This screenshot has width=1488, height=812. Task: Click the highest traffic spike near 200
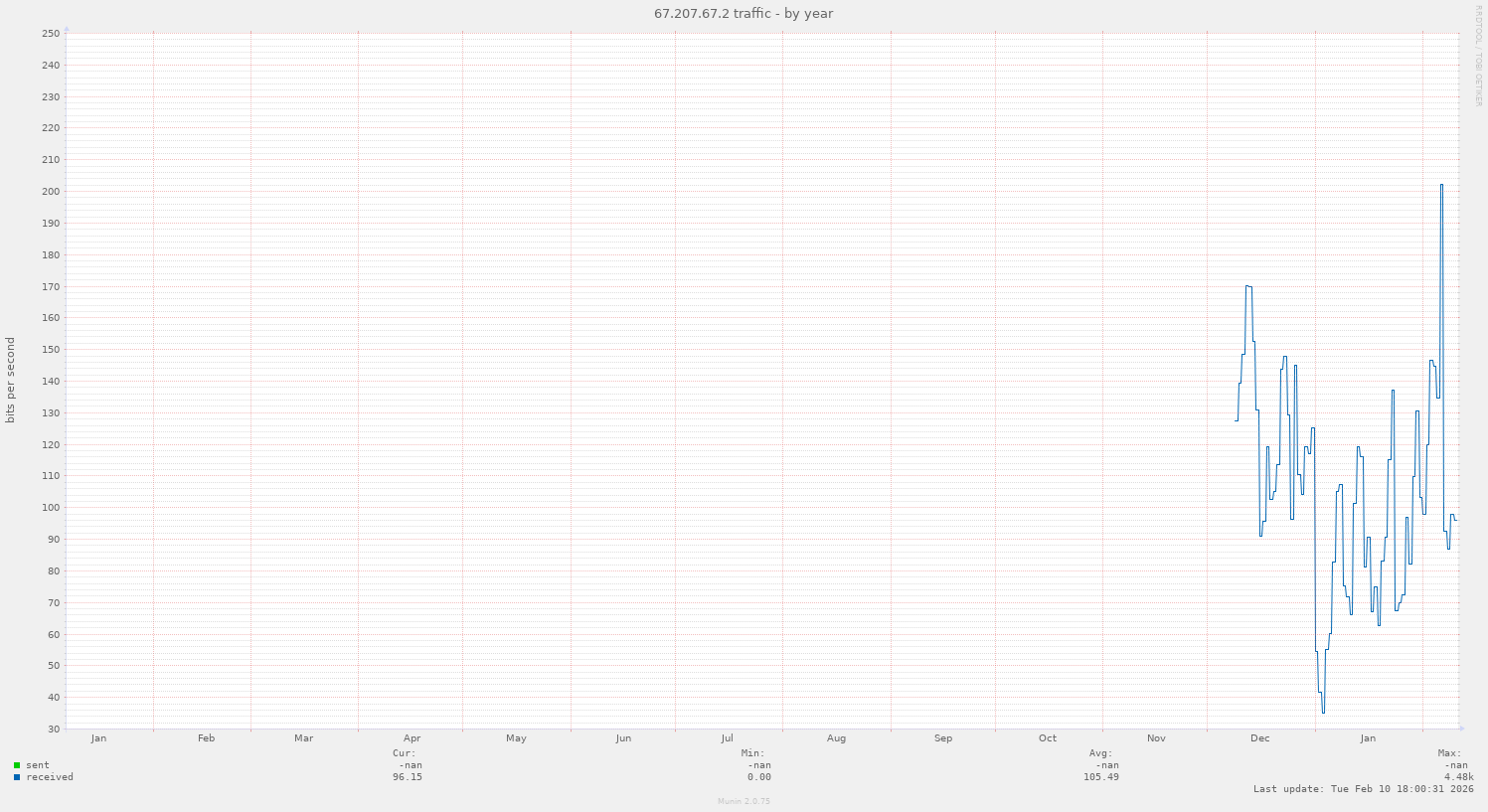coord(1441,186)
